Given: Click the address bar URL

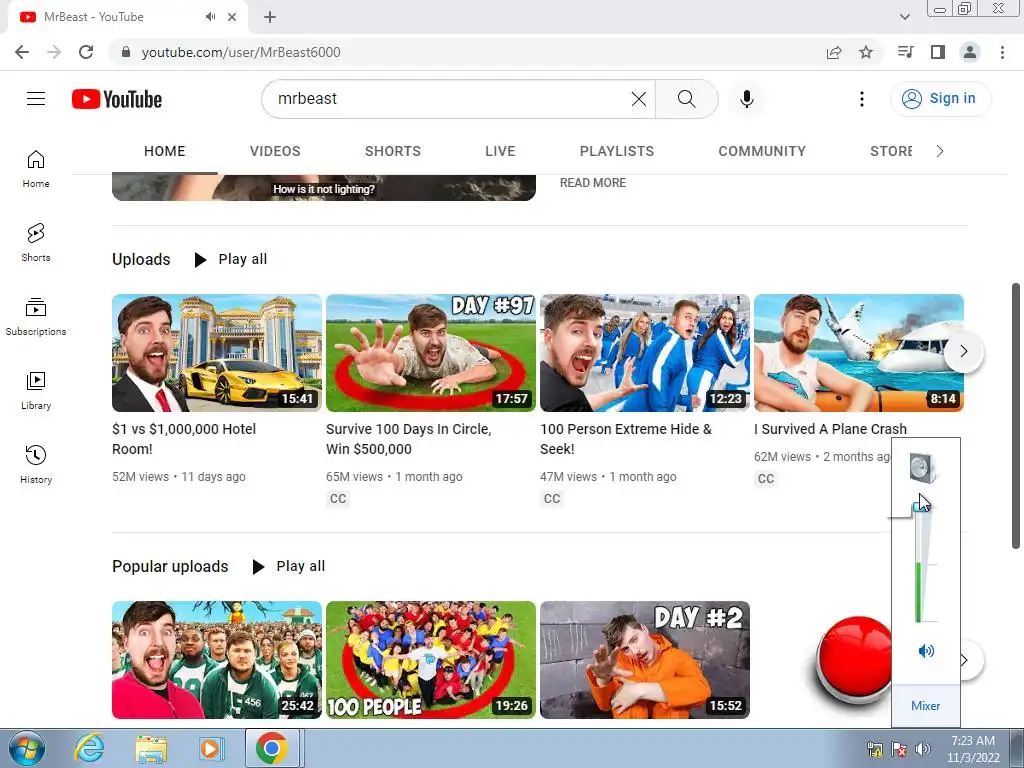Looking at the screenshot, I should 241,52.
